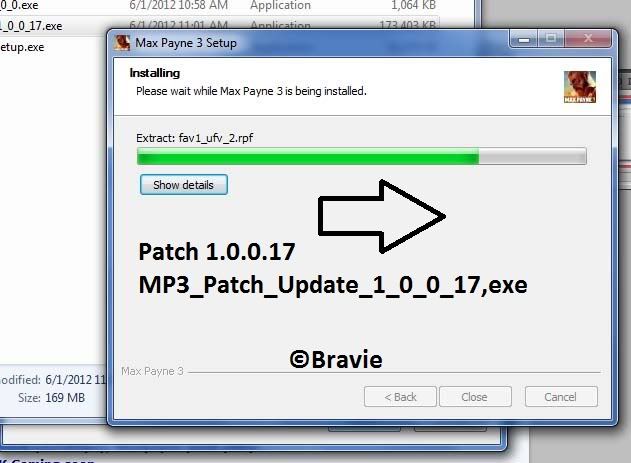
Task: Select the etup.exe file in the list
Action: coord(22,47)
